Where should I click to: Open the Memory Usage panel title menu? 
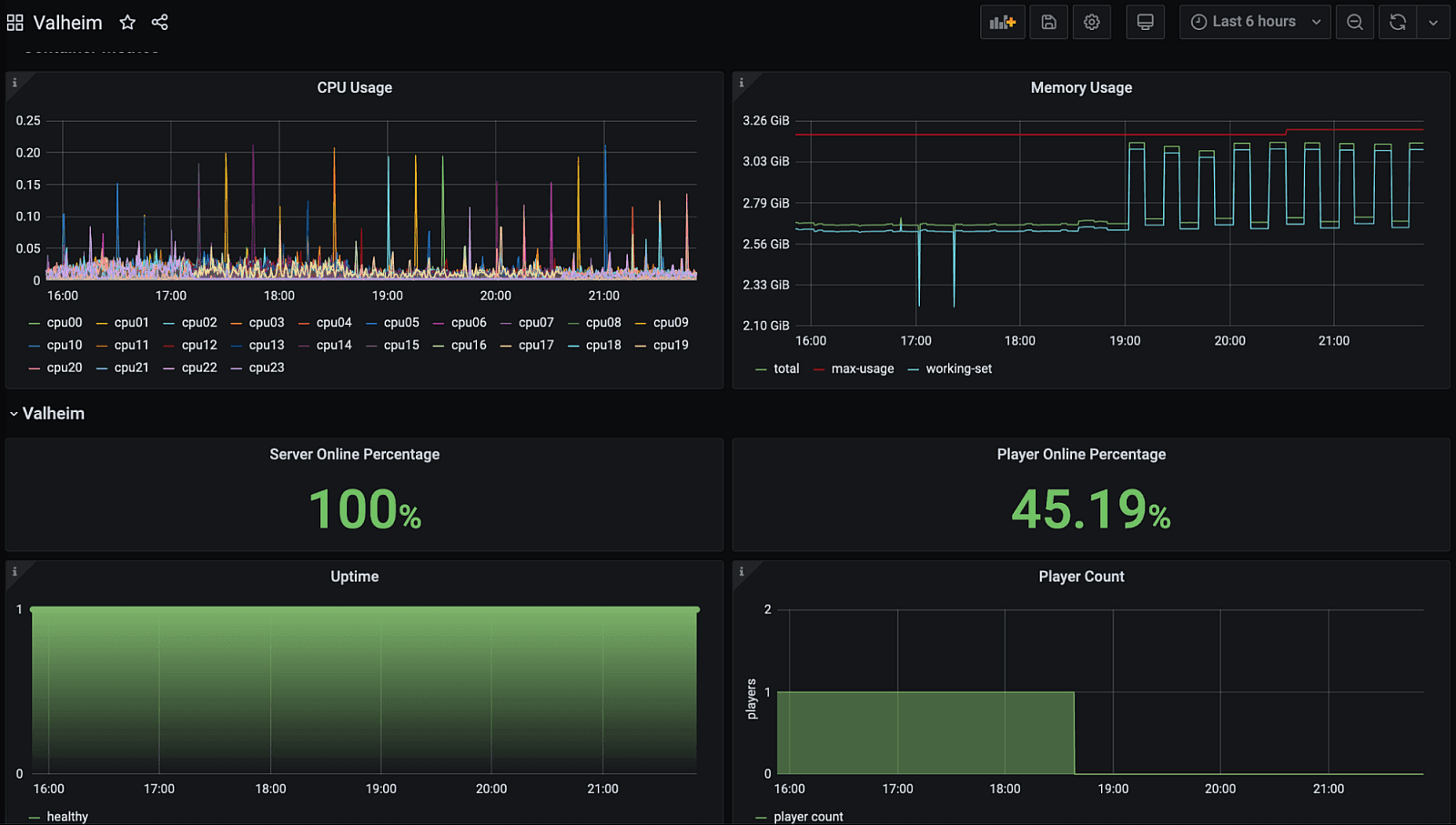(1081, 87)
